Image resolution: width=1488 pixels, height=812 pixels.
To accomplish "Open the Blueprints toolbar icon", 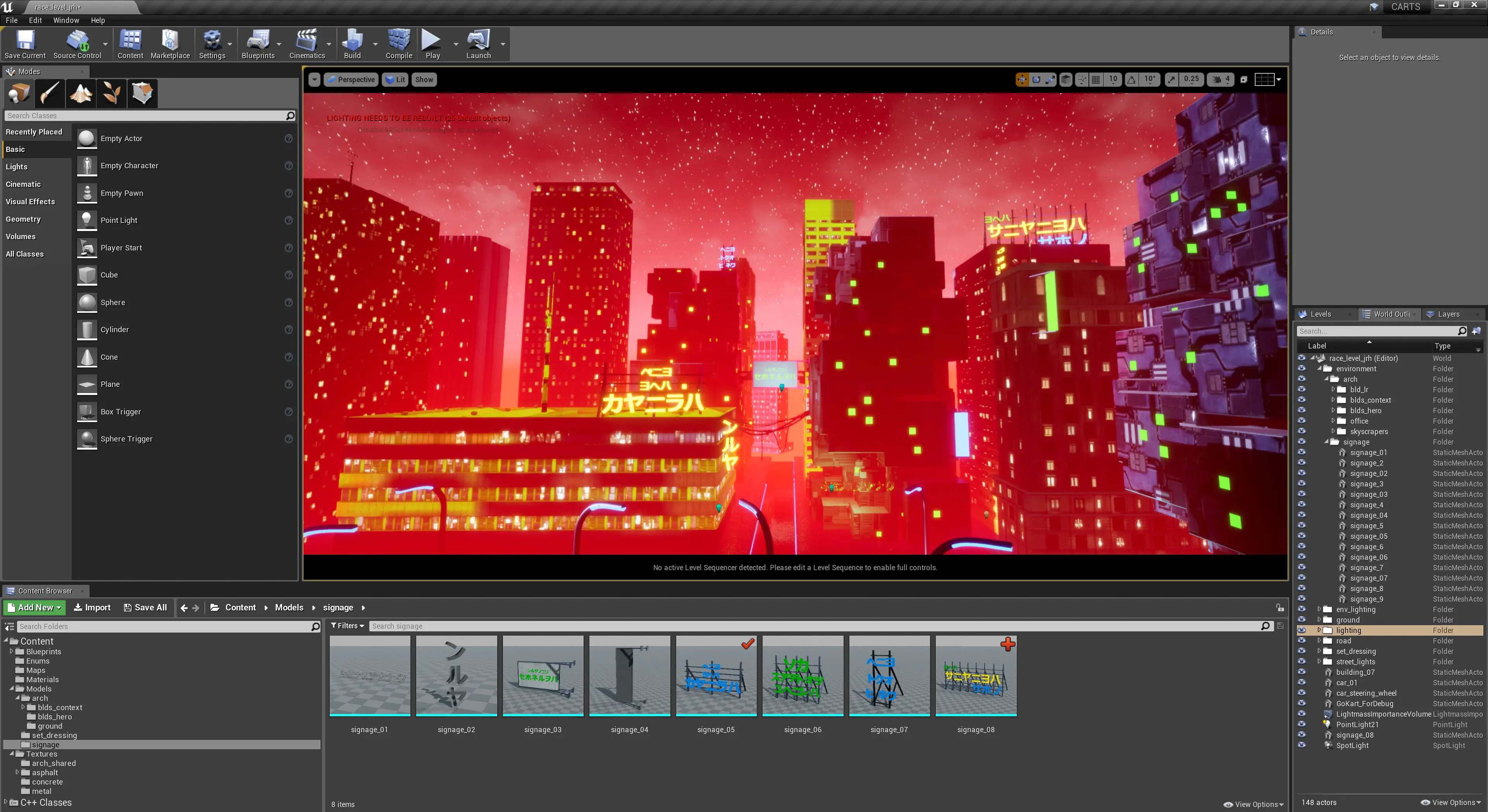I will tap(258, 44).
